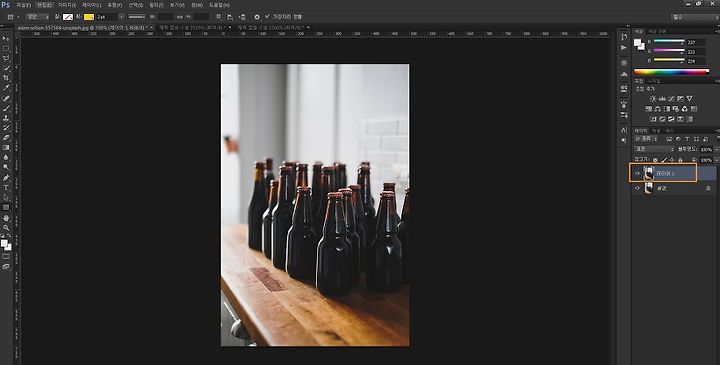Select the Hand tool
The width and height of the screenshot is (720, 365).
click(6, 218)
